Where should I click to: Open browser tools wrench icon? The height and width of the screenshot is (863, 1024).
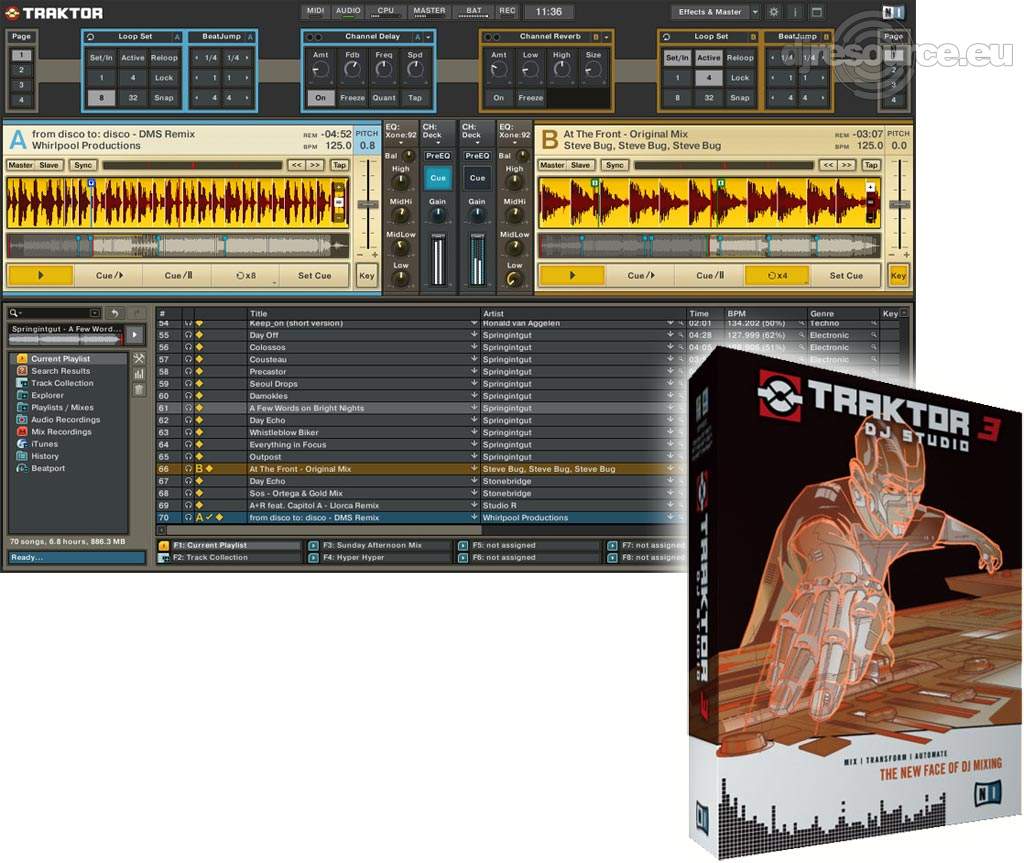click(139, 359)
